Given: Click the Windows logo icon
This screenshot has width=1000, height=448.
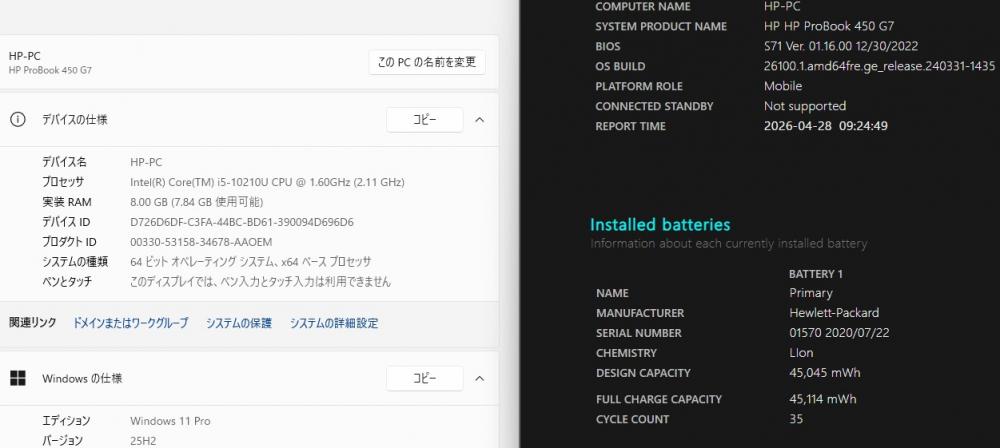Looking at the screenshot, I should 18,378.
